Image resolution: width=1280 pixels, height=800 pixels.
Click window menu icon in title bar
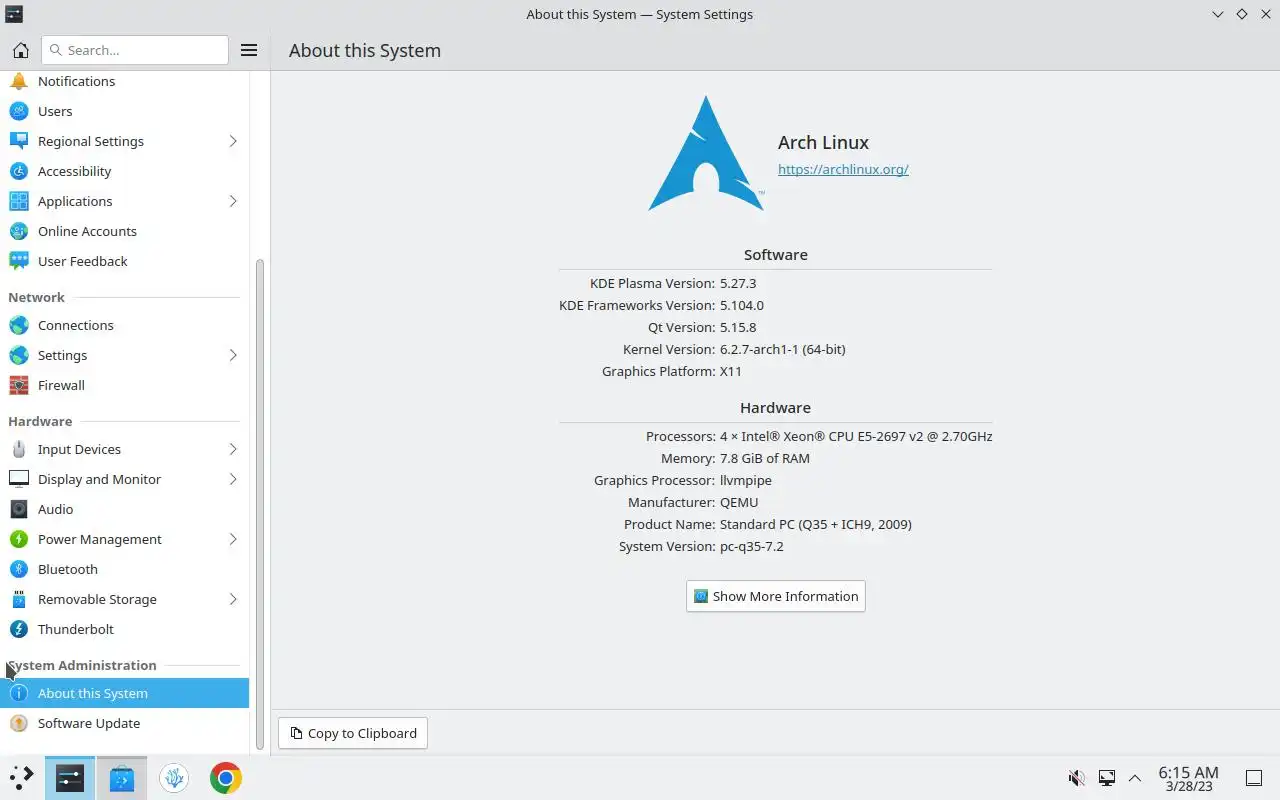13,14
